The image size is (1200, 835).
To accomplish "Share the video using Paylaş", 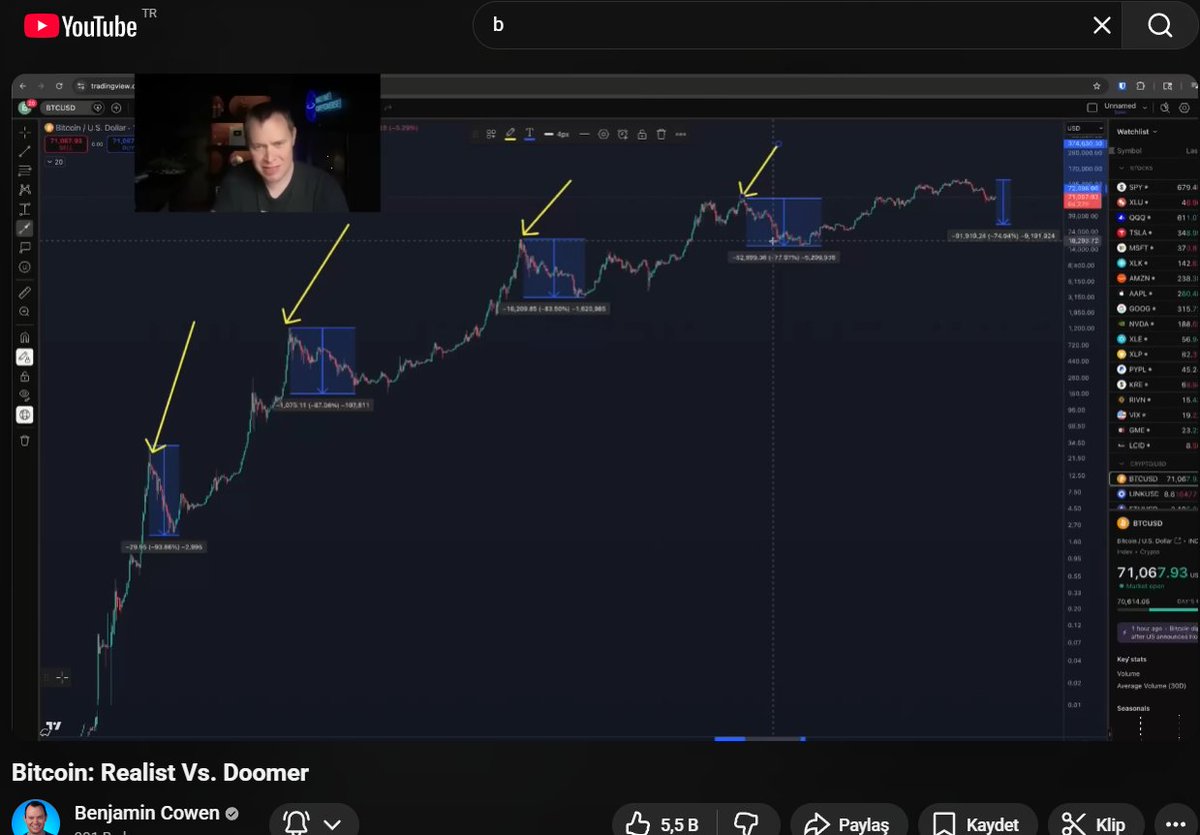I will [848, 824].
